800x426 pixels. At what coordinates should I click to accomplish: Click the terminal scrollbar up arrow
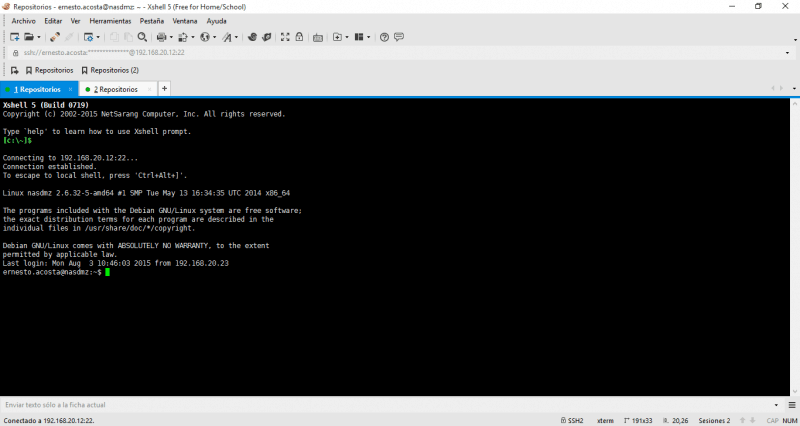(795, 103)
